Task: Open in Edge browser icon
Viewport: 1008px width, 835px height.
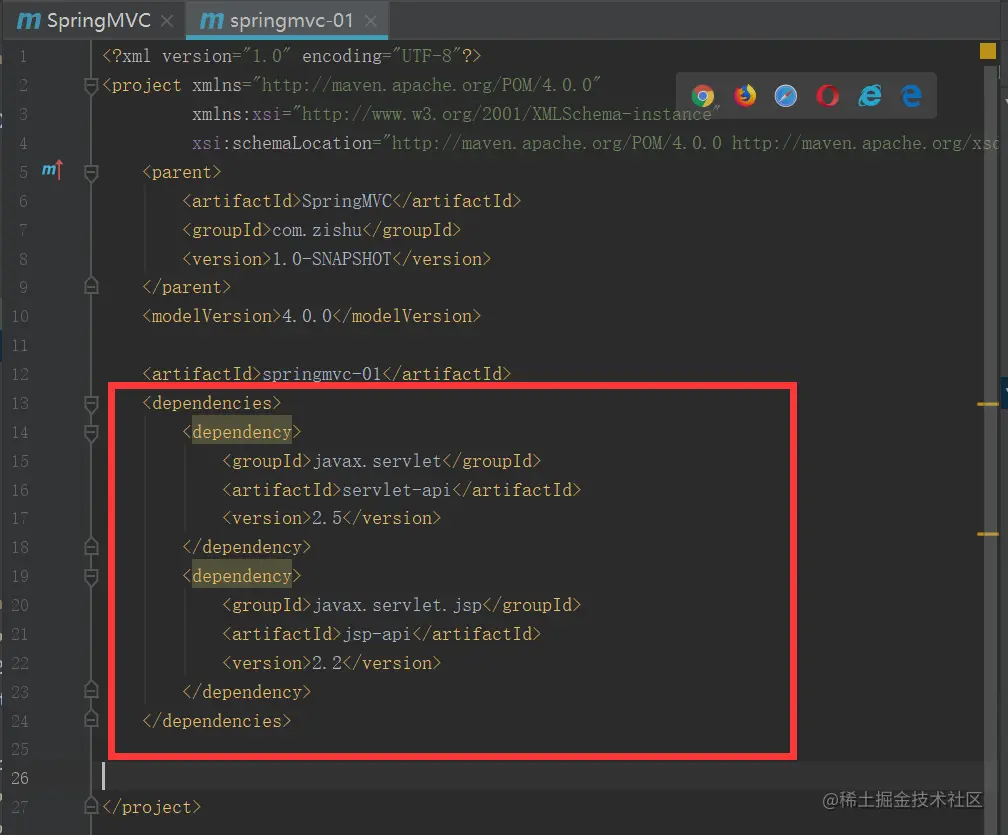Action: point(911,96)
